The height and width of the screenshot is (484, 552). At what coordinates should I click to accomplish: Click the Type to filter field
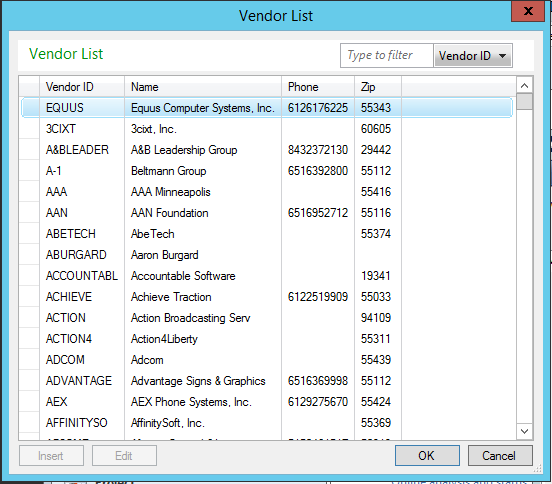[387, 55]
